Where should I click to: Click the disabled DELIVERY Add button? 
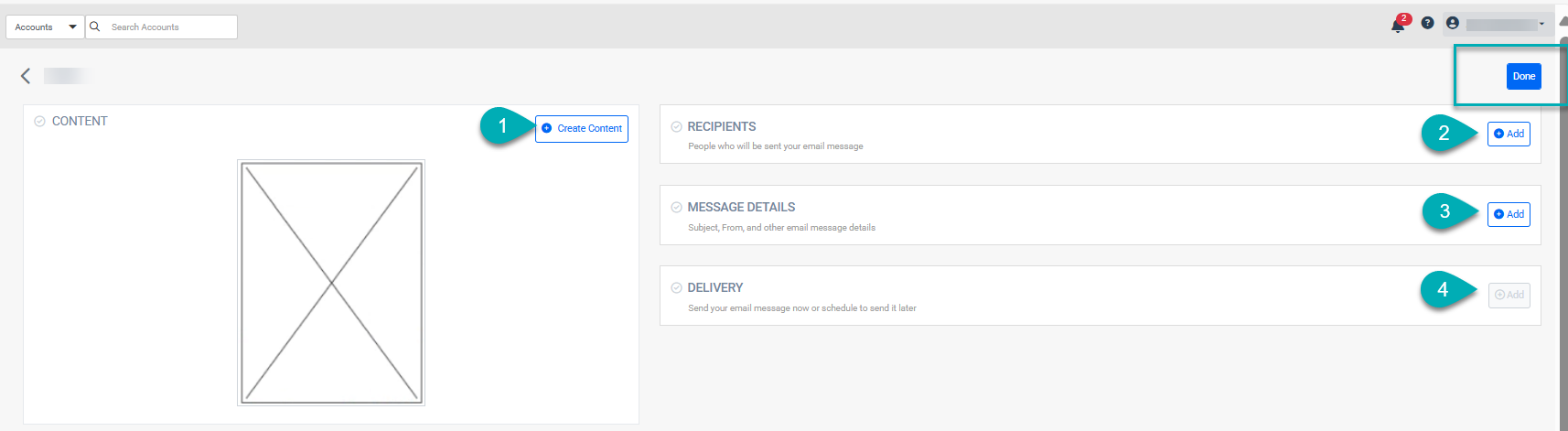1509,295
